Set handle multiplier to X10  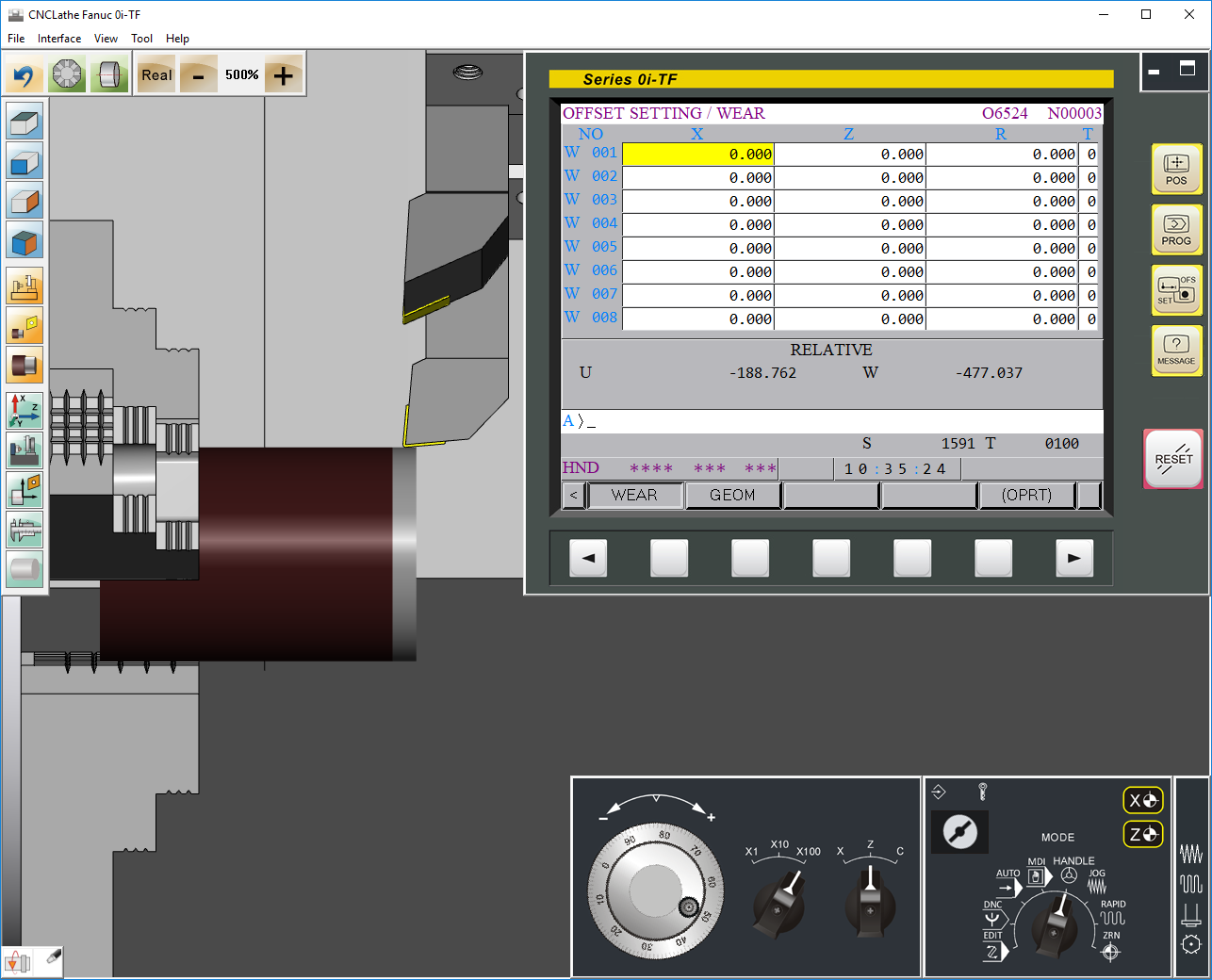coord(779,844)
